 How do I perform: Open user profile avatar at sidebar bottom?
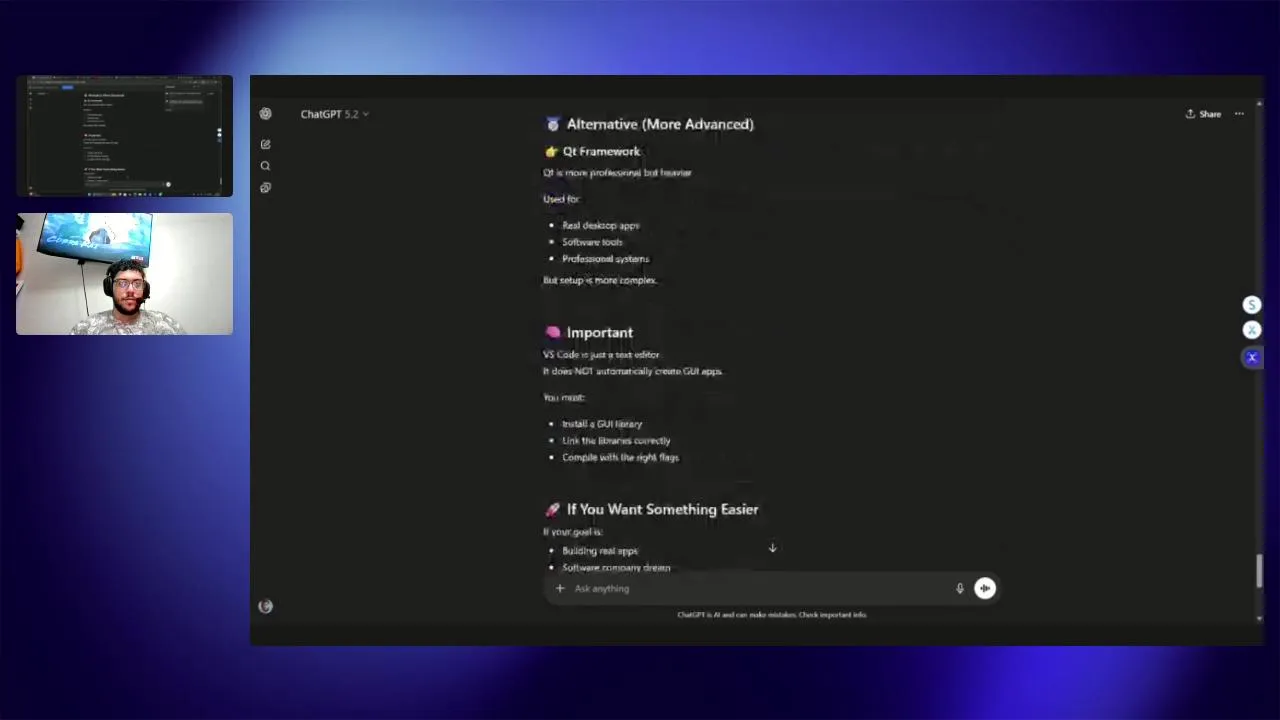tap(265, 606)
